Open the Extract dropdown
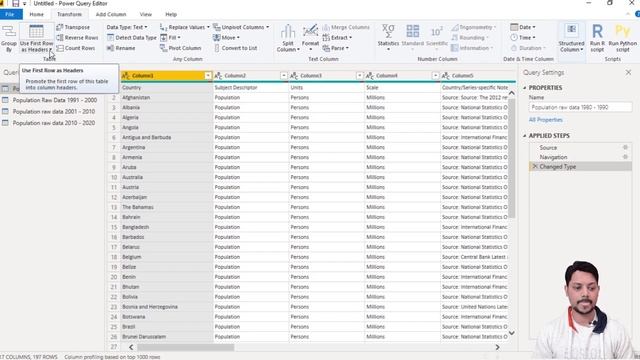This screenshot has width=640, height=360. (337, 38)
